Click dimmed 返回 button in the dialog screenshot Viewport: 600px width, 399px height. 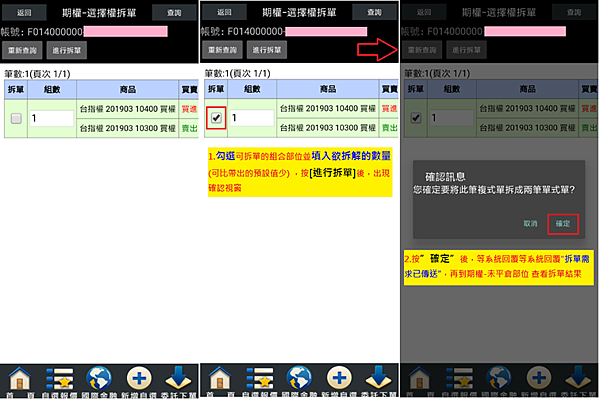[424, 12]
